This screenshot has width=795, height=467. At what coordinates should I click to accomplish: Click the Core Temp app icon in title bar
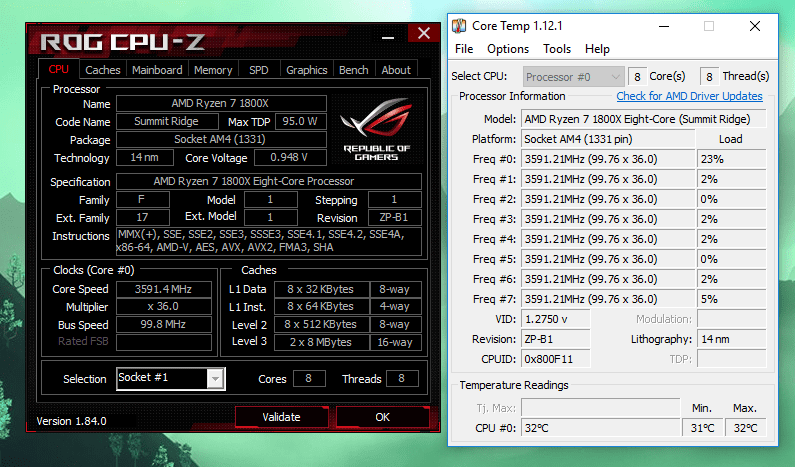(x=459, y=26)
